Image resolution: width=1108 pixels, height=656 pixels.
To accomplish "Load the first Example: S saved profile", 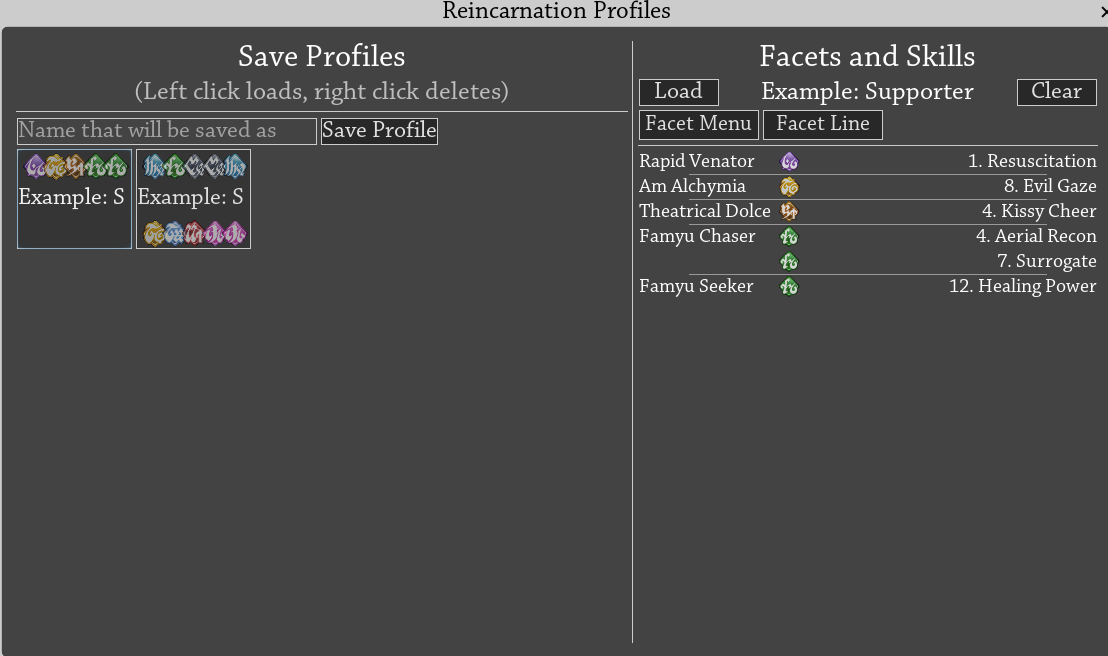I will (x=74, y=199).
